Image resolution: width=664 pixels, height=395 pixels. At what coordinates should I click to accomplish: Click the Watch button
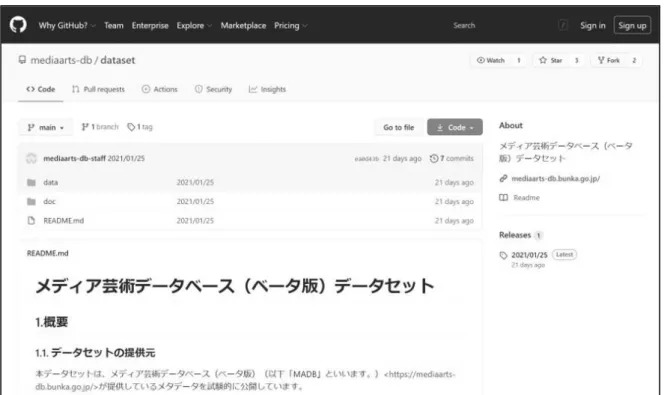point(491,61)
